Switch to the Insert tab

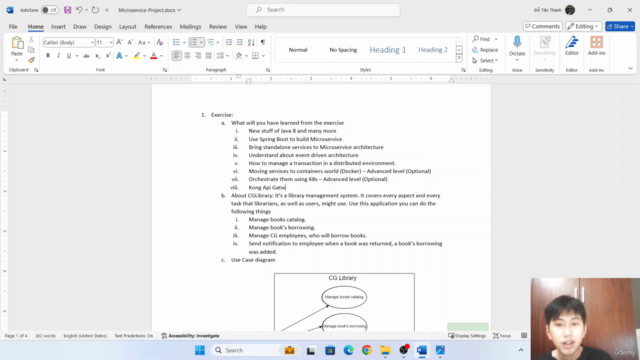[x=58, y=27]
